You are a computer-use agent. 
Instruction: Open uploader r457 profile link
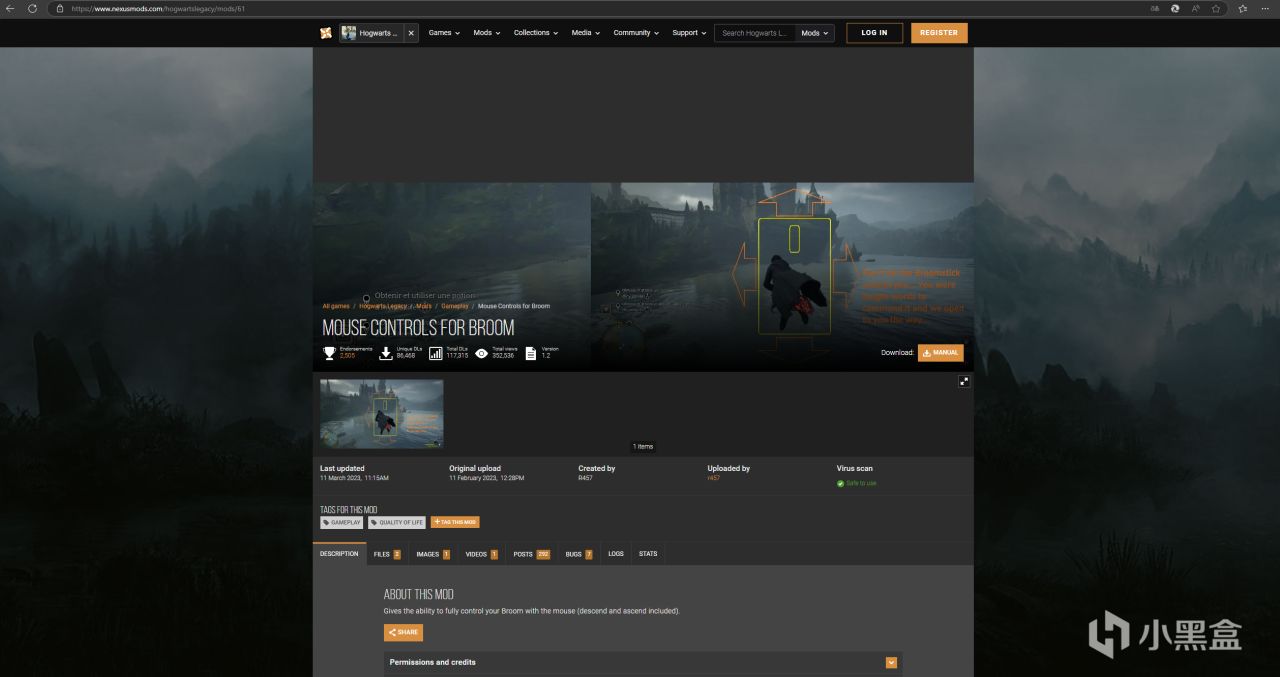(713, 478)
